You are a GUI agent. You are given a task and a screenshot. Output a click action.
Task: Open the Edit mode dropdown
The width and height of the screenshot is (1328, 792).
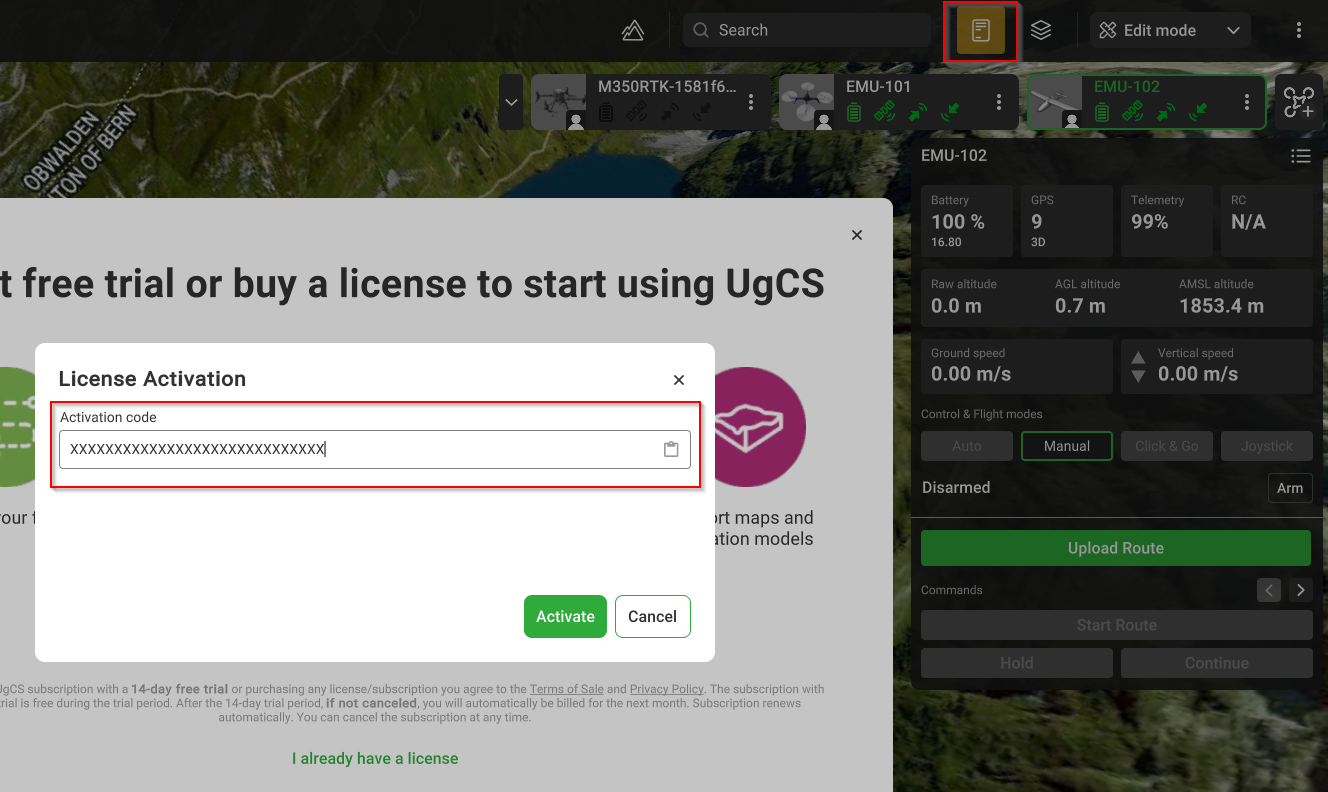1170,31
